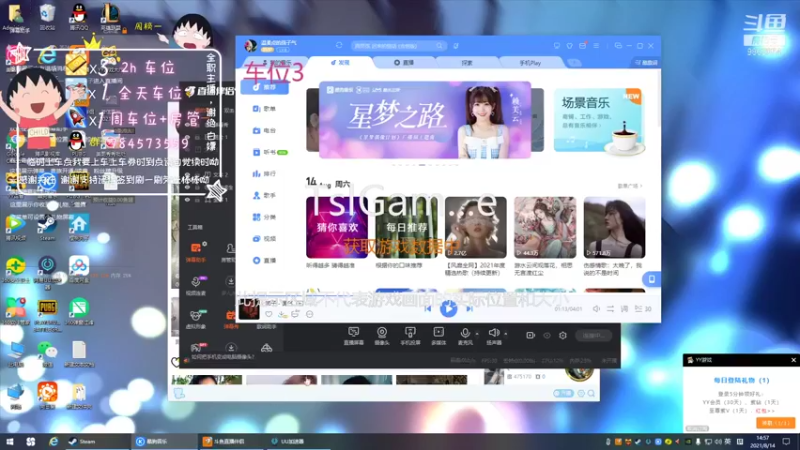The height and width of the screenshot is (450, 800).
Task: Click the record video icon in Douyu companion
Action: click(530, 335)
